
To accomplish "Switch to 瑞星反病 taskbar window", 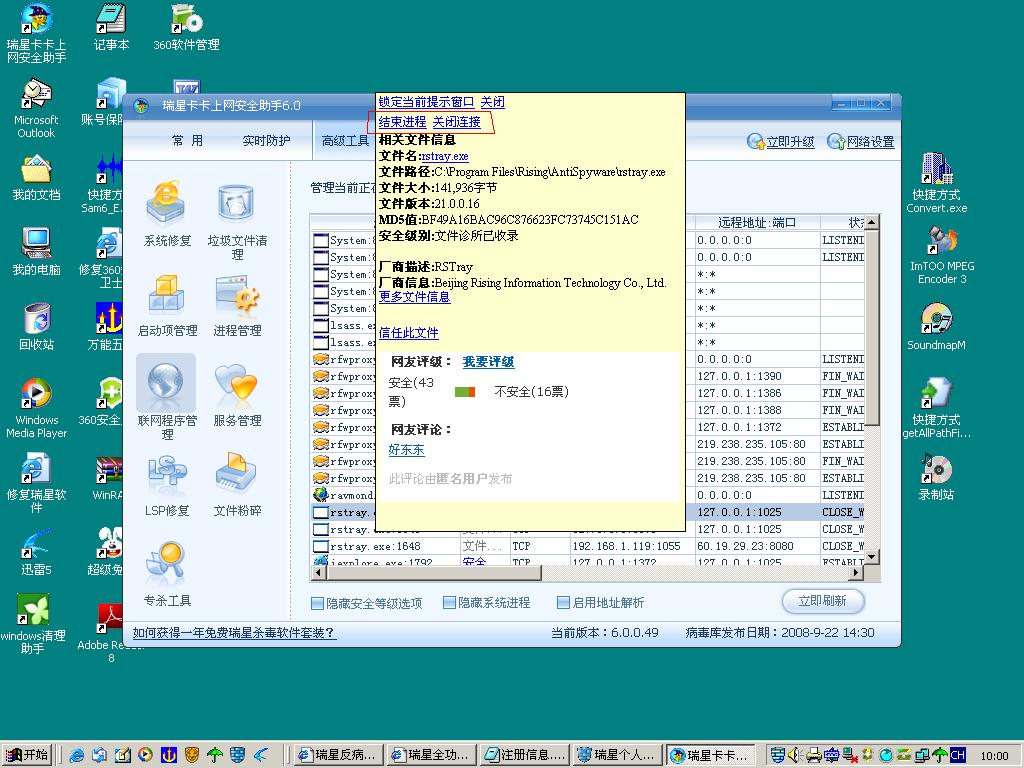I will (x=338, y=755).
